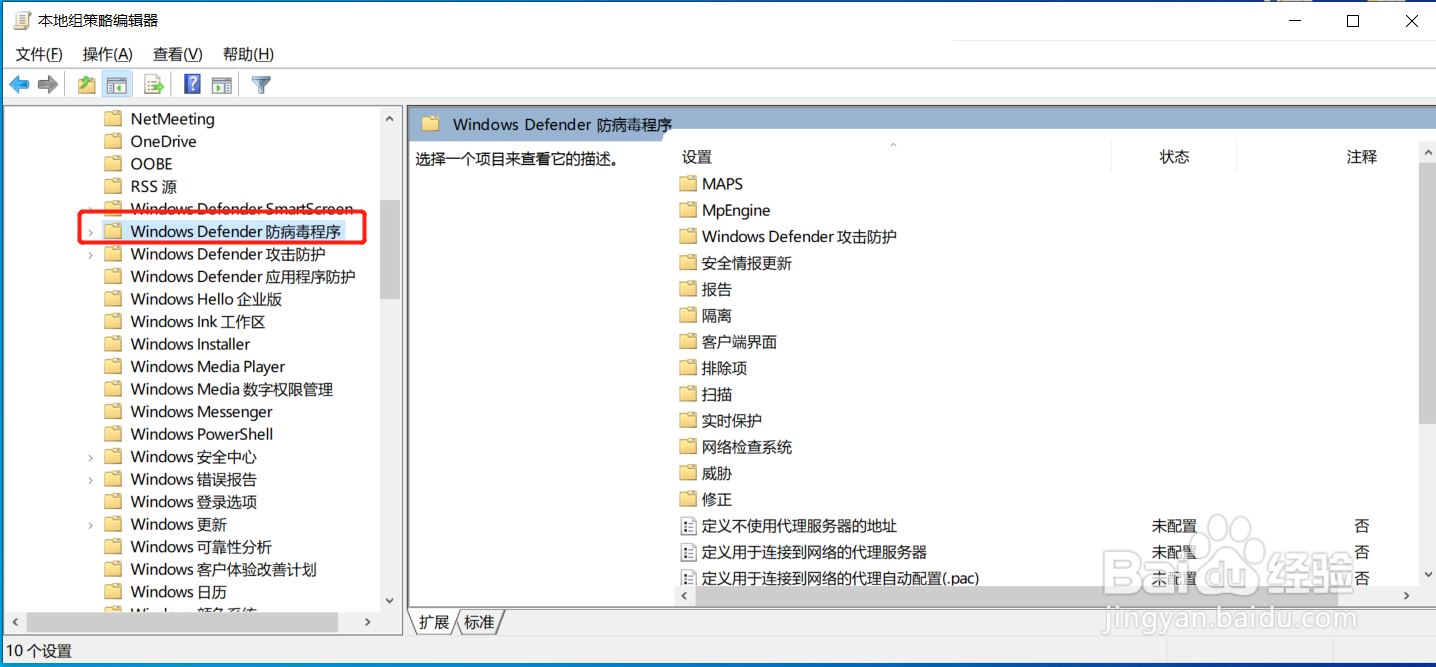The image size is (1436, 667).
Task: Open the 文件(F) menu
Action: 39,54
